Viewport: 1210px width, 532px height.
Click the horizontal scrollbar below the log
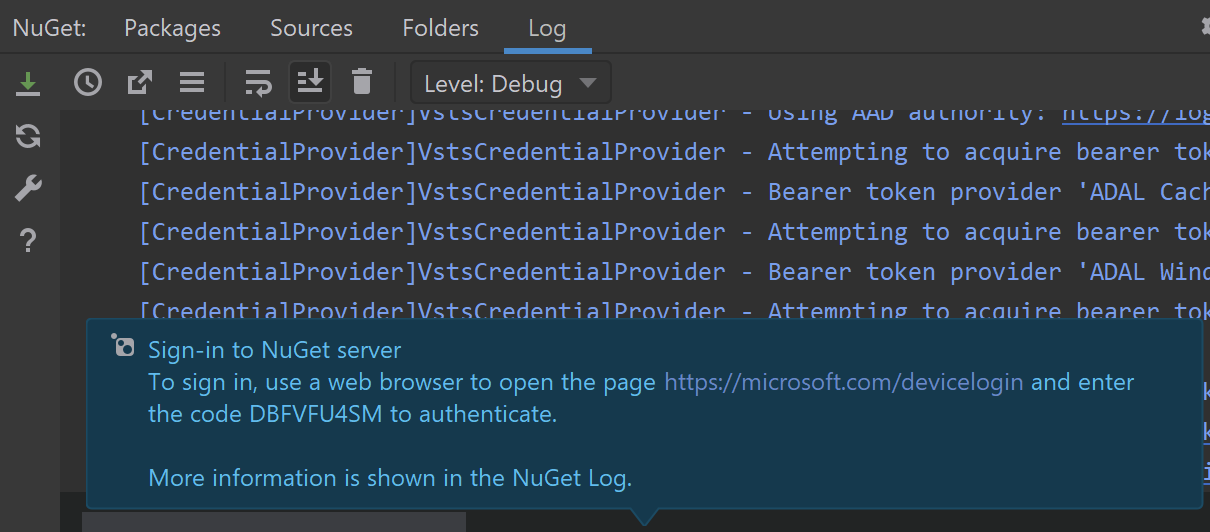(273, 522)
